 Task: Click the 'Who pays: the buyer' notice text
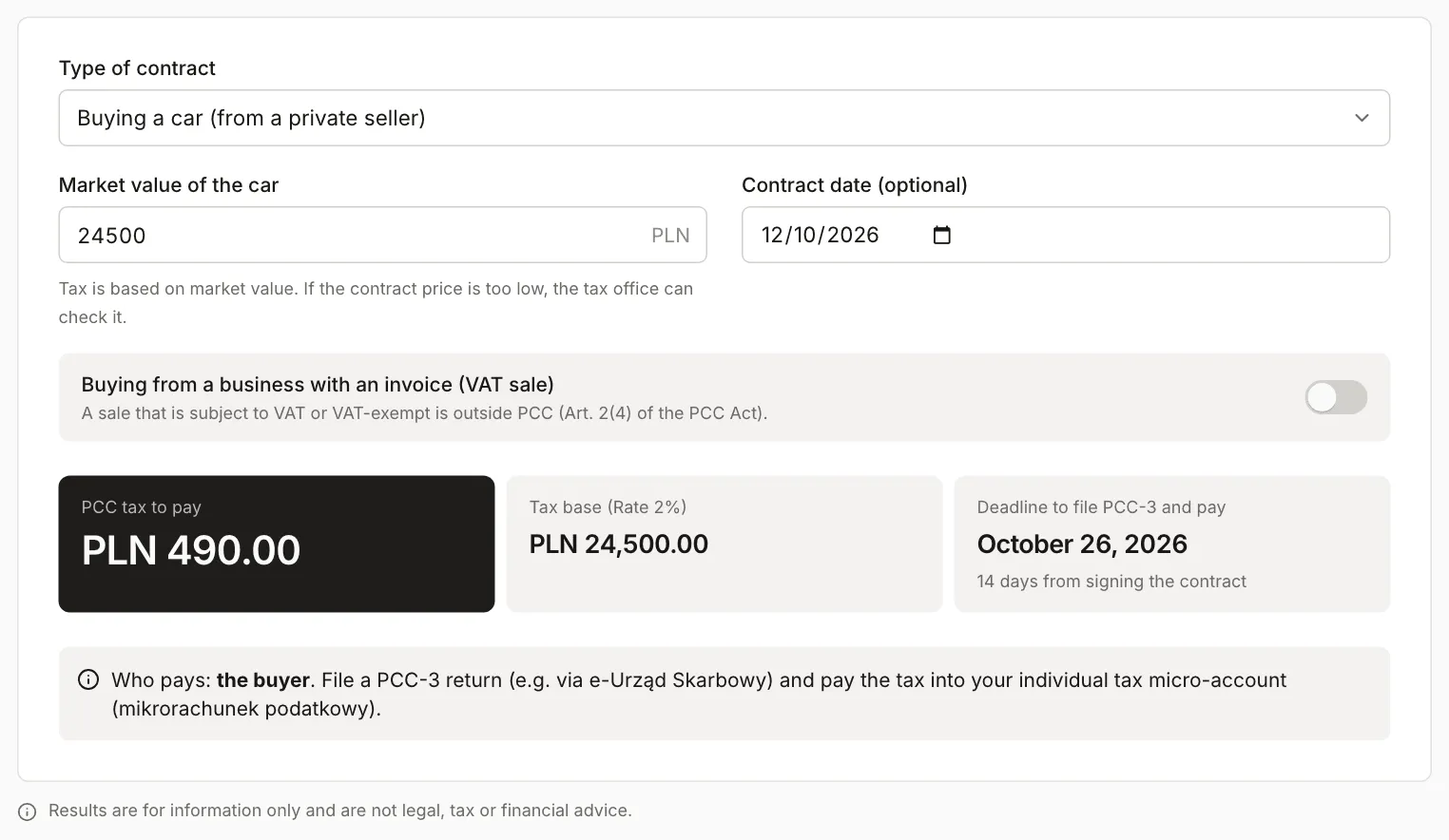[x=699, y=694]
